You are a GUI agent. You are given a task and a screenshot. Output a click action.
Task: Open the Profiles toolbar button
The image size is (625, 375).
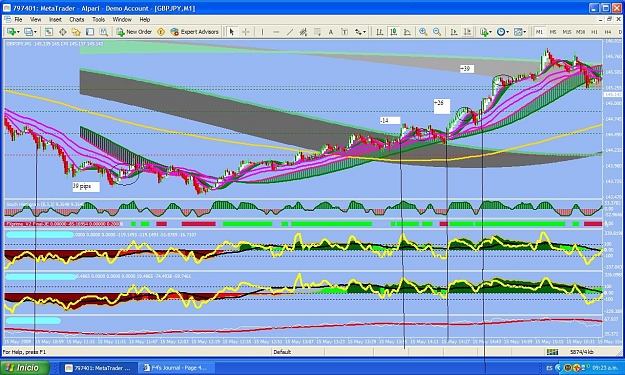point(28,32)
